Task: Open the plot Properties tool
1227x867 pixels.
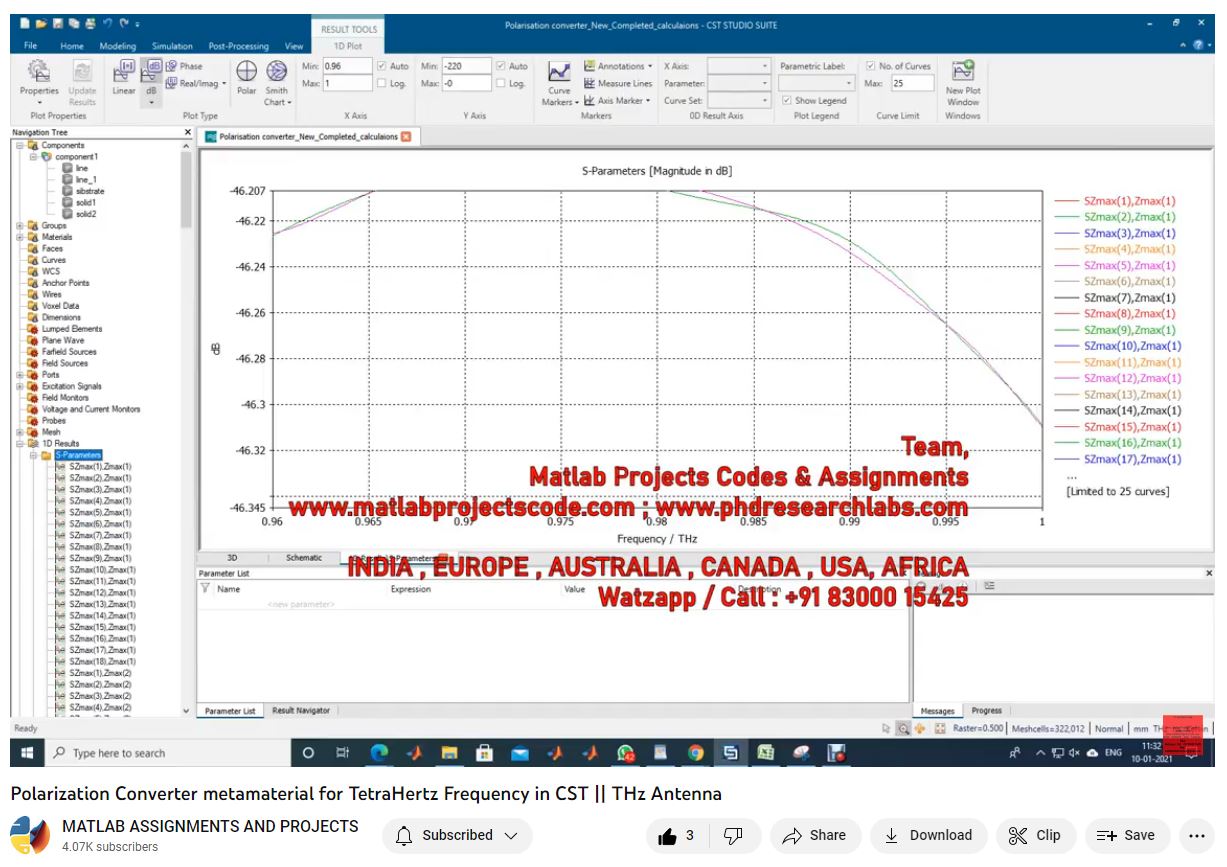Action: [x=39, y=76]
